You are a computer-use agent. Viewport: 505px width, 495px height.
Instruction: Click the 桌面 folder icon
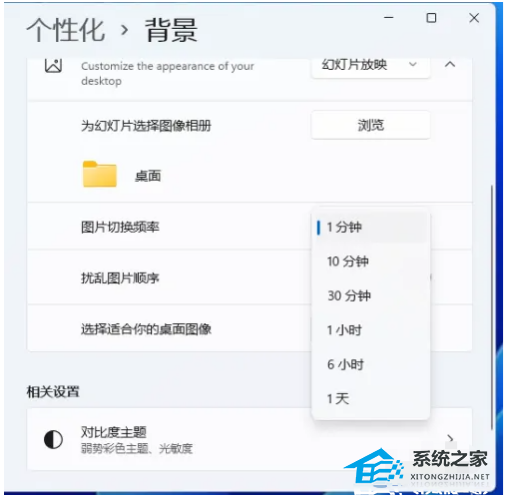click(x=100, y=174)
